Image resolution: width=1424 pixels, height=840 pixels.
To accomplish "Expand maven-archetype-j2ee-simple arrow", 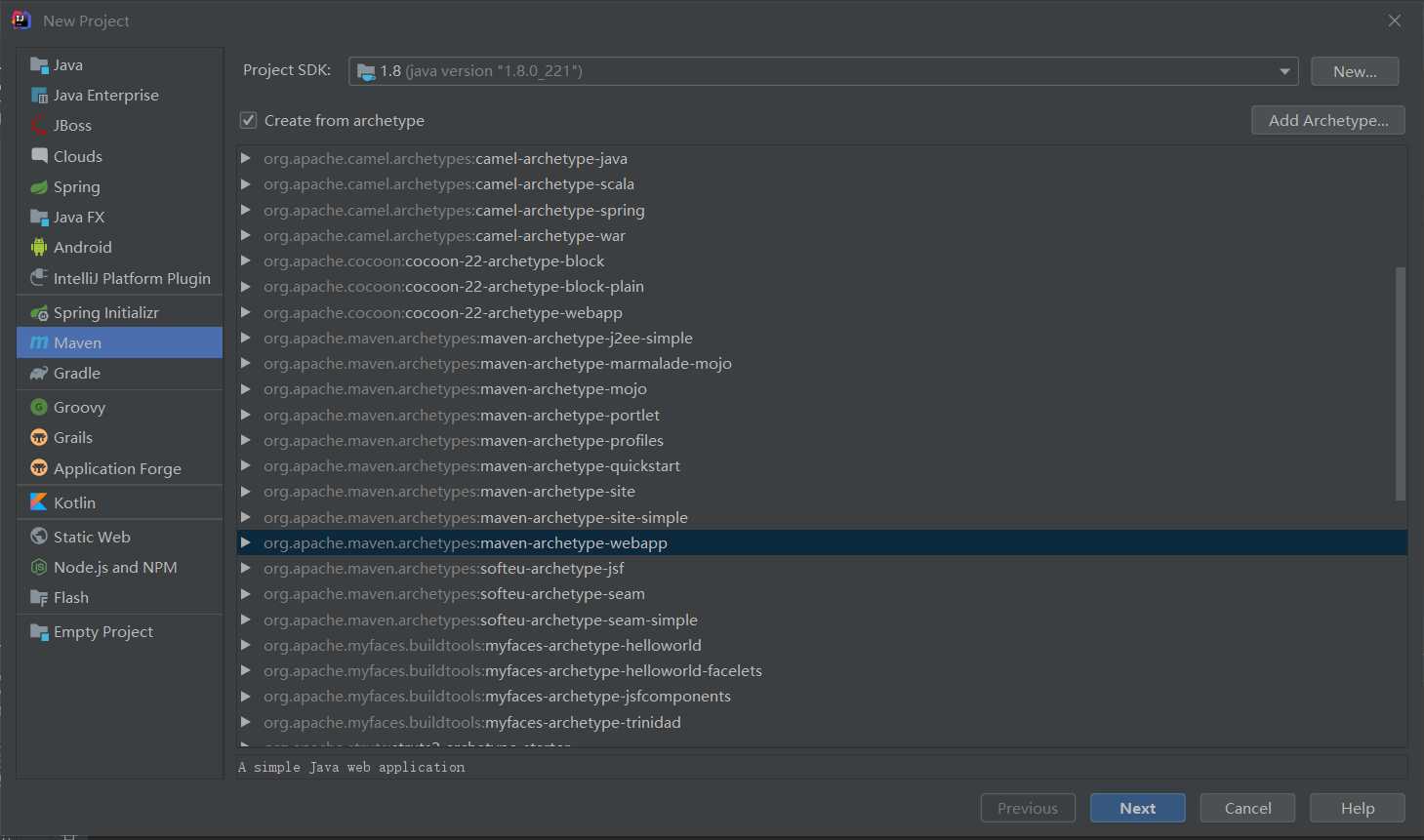I will click(246, 338).
